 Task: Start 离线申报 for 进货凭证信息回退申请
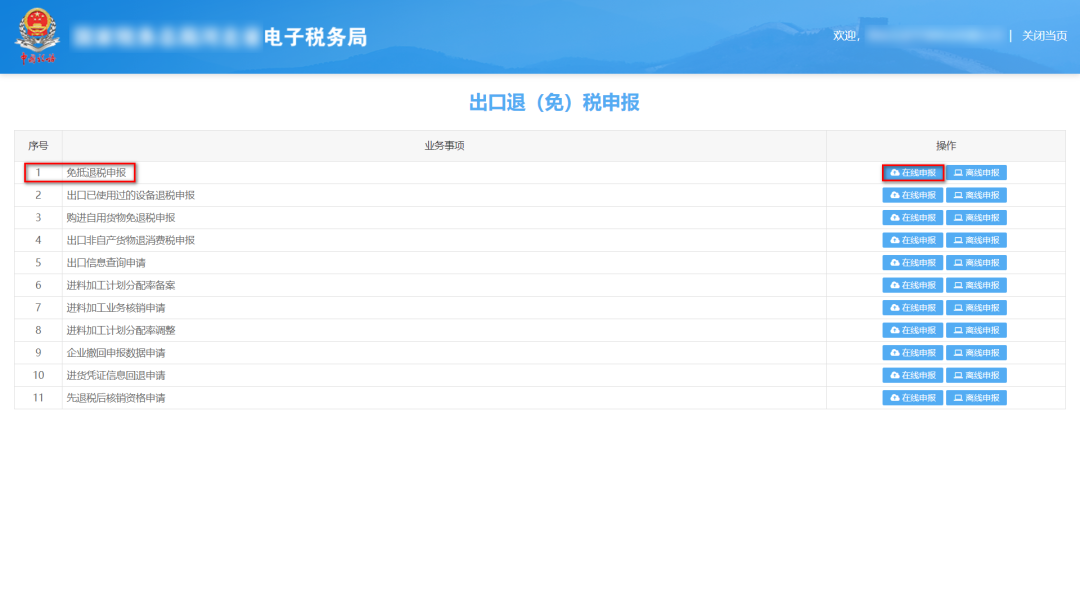pos(976,375)
